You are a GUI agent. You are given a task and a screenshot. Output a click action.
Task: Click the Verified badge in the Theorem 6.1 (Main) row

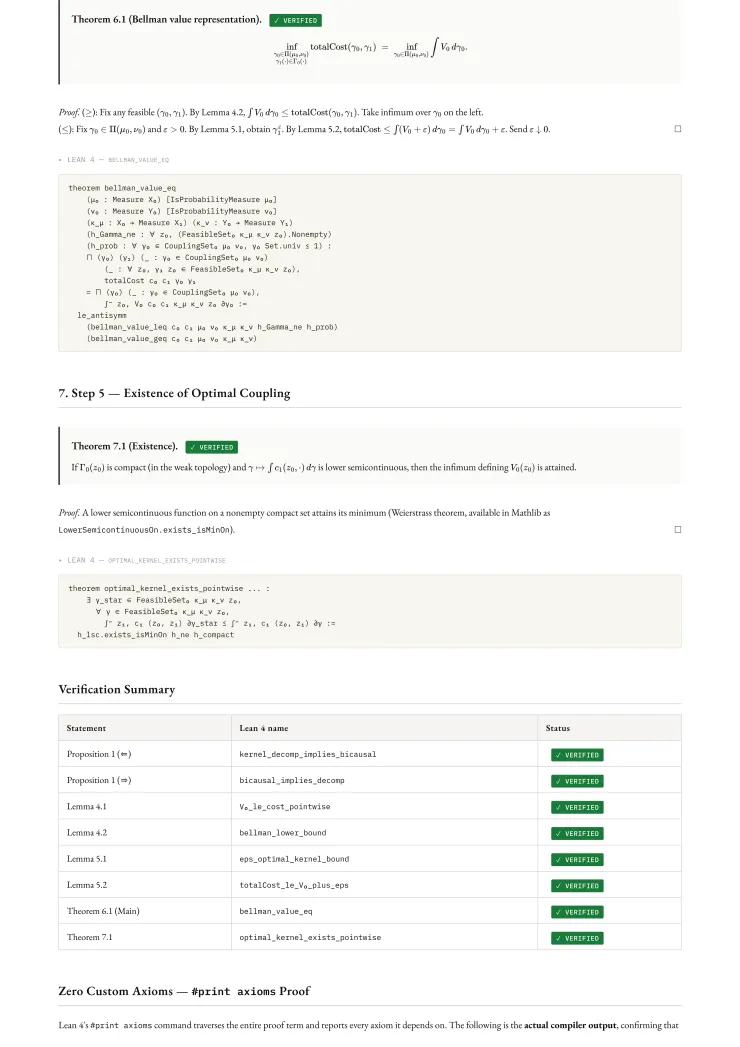click(x=577, y=912)
